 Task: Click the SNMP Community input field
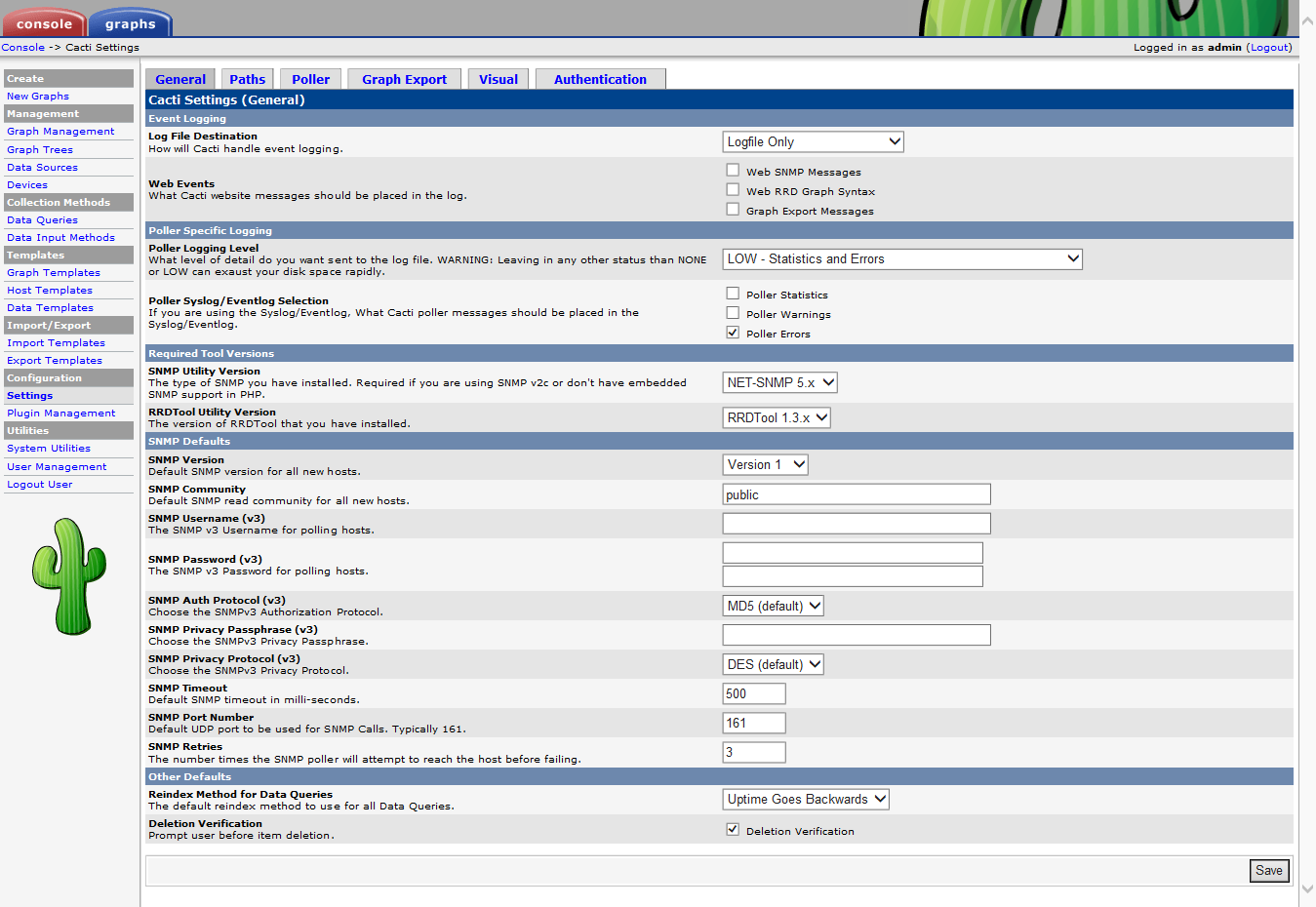(x=857, y=494)
